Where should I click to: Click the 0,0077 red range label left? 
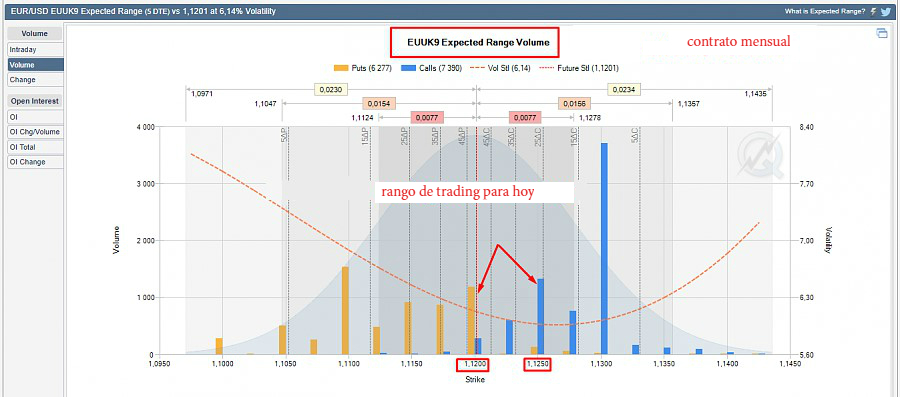point(428,117)
